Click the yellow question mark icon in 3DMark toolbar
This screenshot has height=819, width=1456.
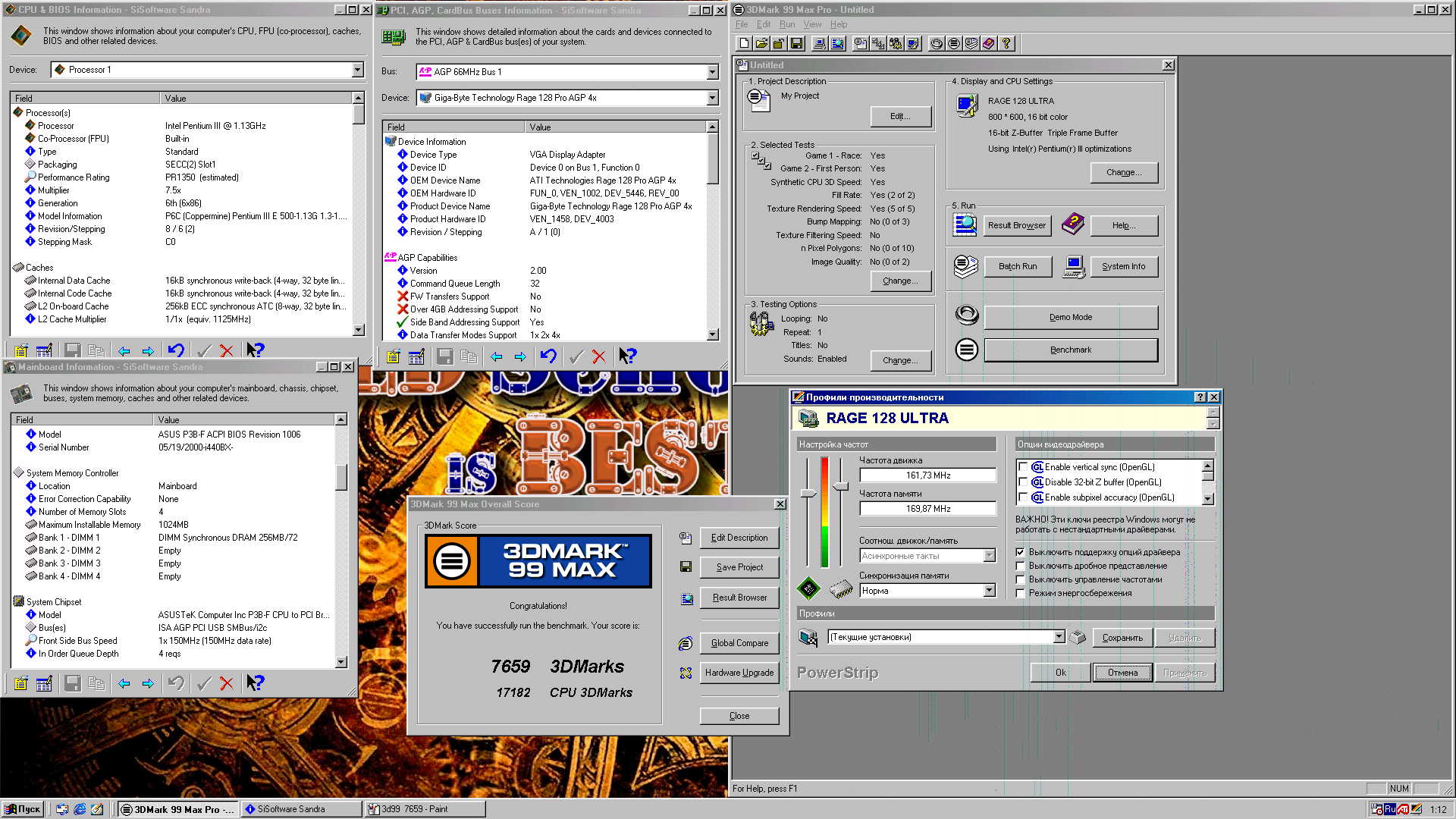click(x=1006, y=43)
